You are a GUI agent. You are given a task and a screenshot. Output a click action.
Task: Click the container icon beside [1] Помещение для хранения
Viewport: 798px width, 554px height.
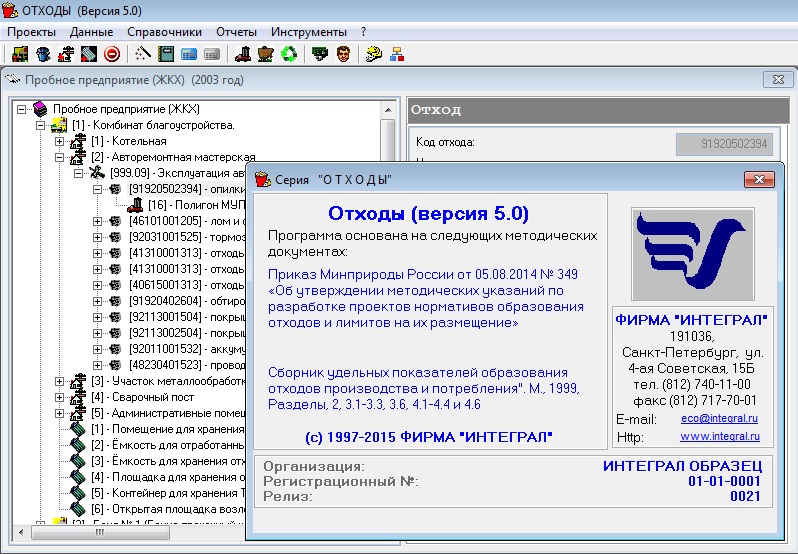coord(78,429)
